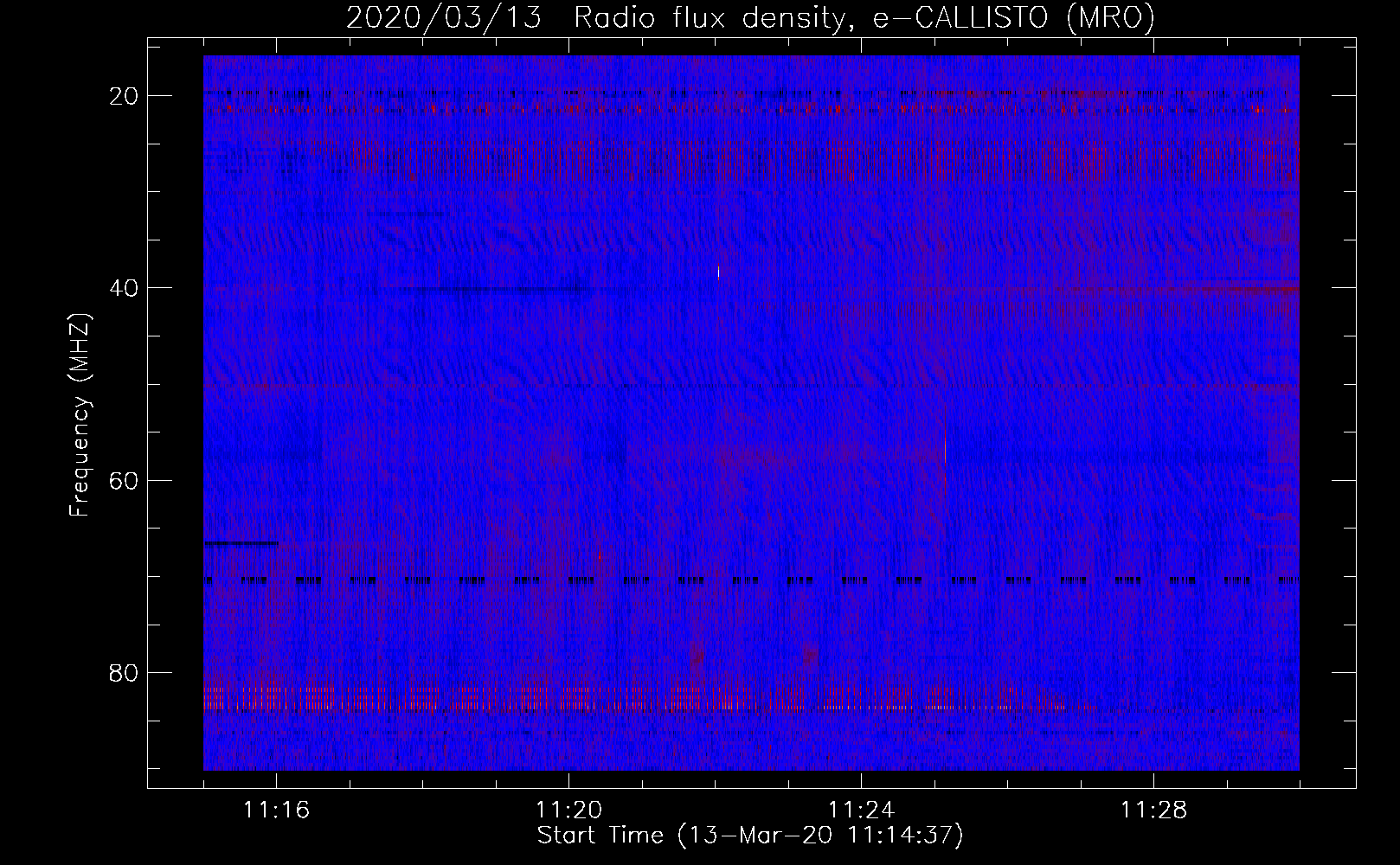Viewport: 1400px width, 865px height.
Task: Click the short black line at 67 MHz near 11:15
Action: (241, 543)
